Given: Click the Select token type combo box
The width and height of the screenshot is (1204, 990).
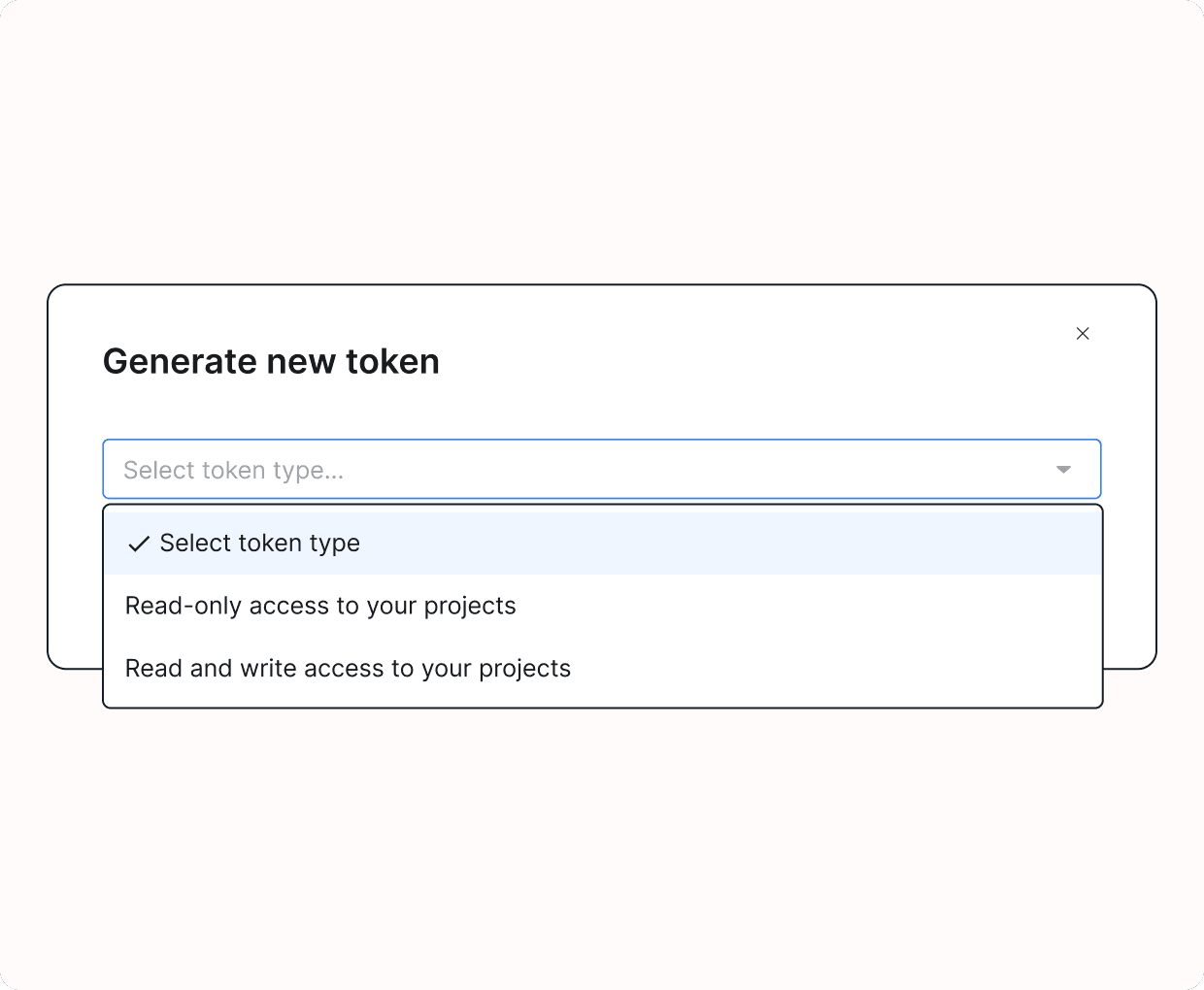Looking at the screenshot, I should tap(602, 470).
